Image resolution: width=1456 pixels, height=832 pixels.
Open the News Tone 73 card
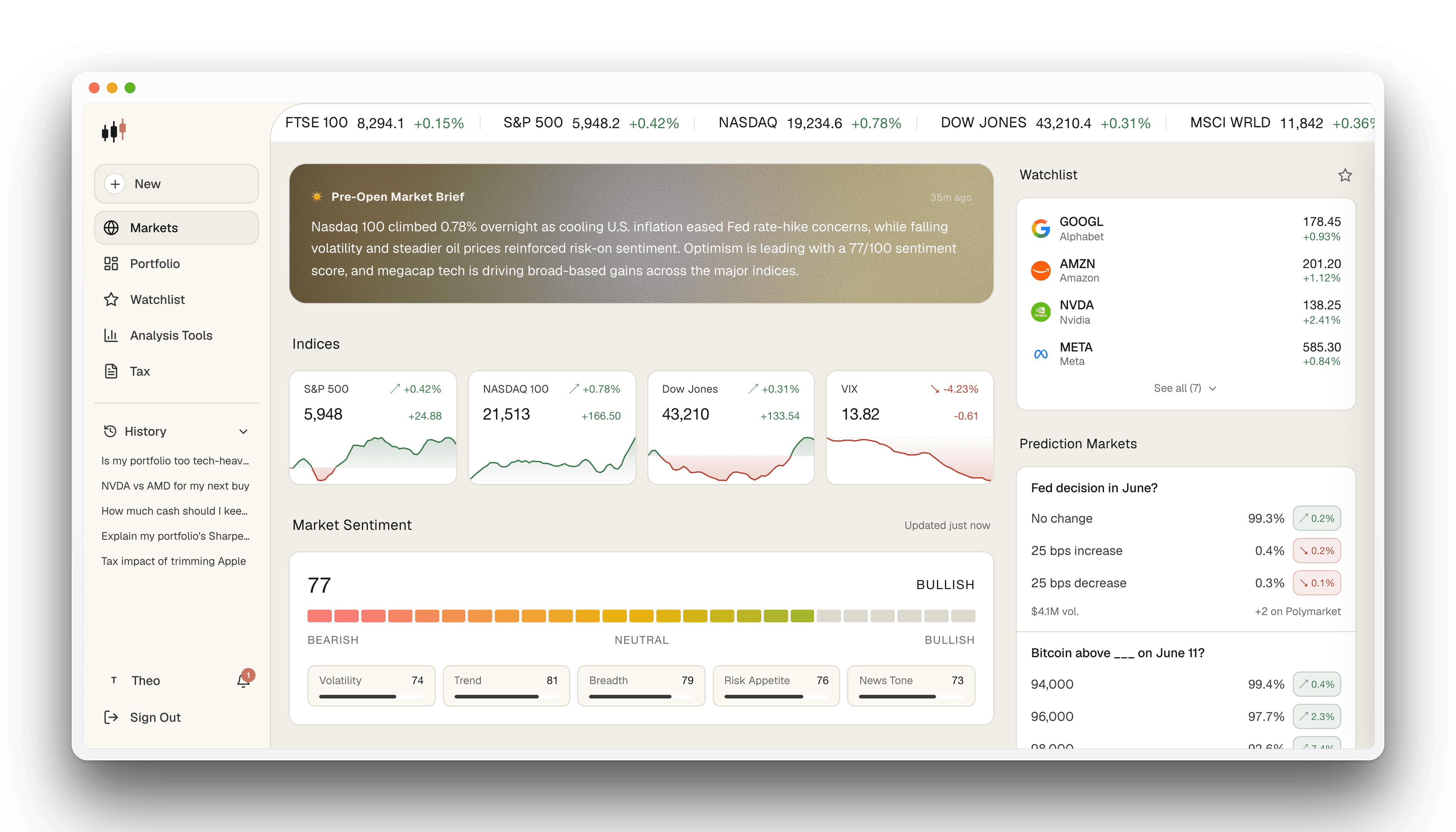911,686
